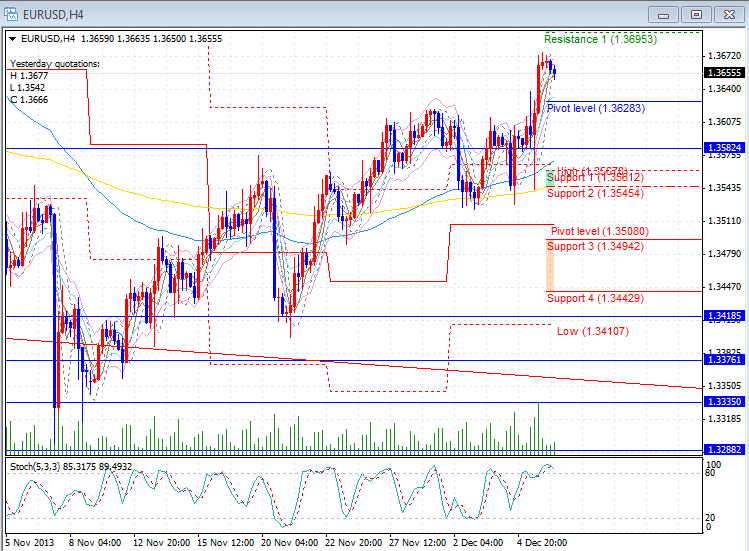Minimize the EURUSD,H4 chart window
The height and width of the screenshot is (551, 749).
coord(663,15)
